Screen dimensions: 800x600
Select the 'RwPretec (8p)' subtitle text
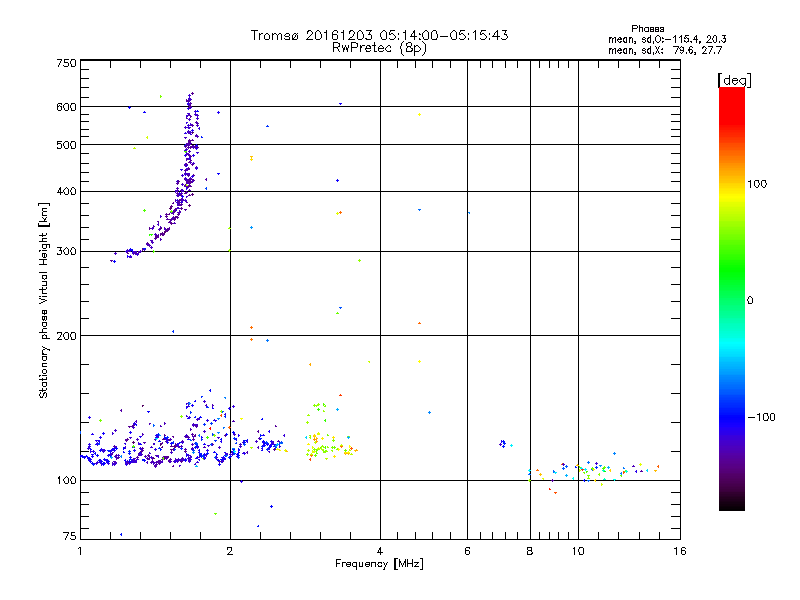coord(379,48)
